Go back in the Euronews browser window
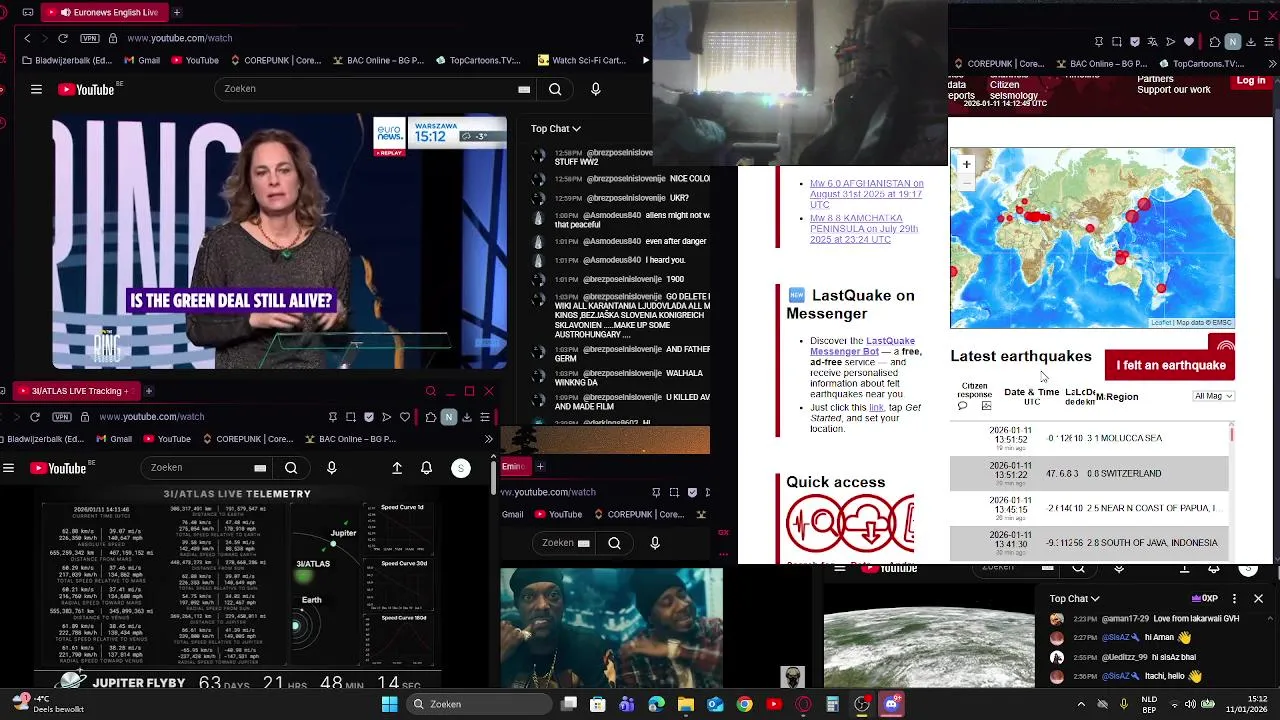This screenshot has height=720, width=1280. click(x=27, y=38)
